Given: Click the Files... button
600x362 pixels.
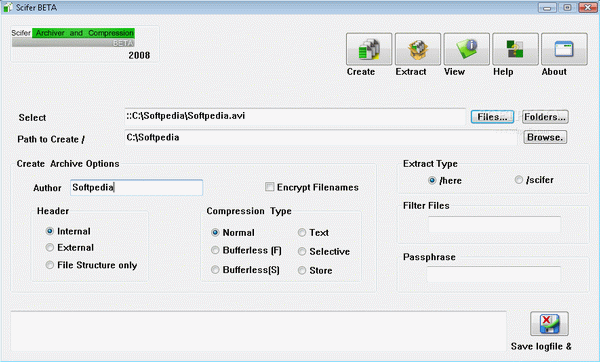Looking at the screenshot, I should point(492,117).
